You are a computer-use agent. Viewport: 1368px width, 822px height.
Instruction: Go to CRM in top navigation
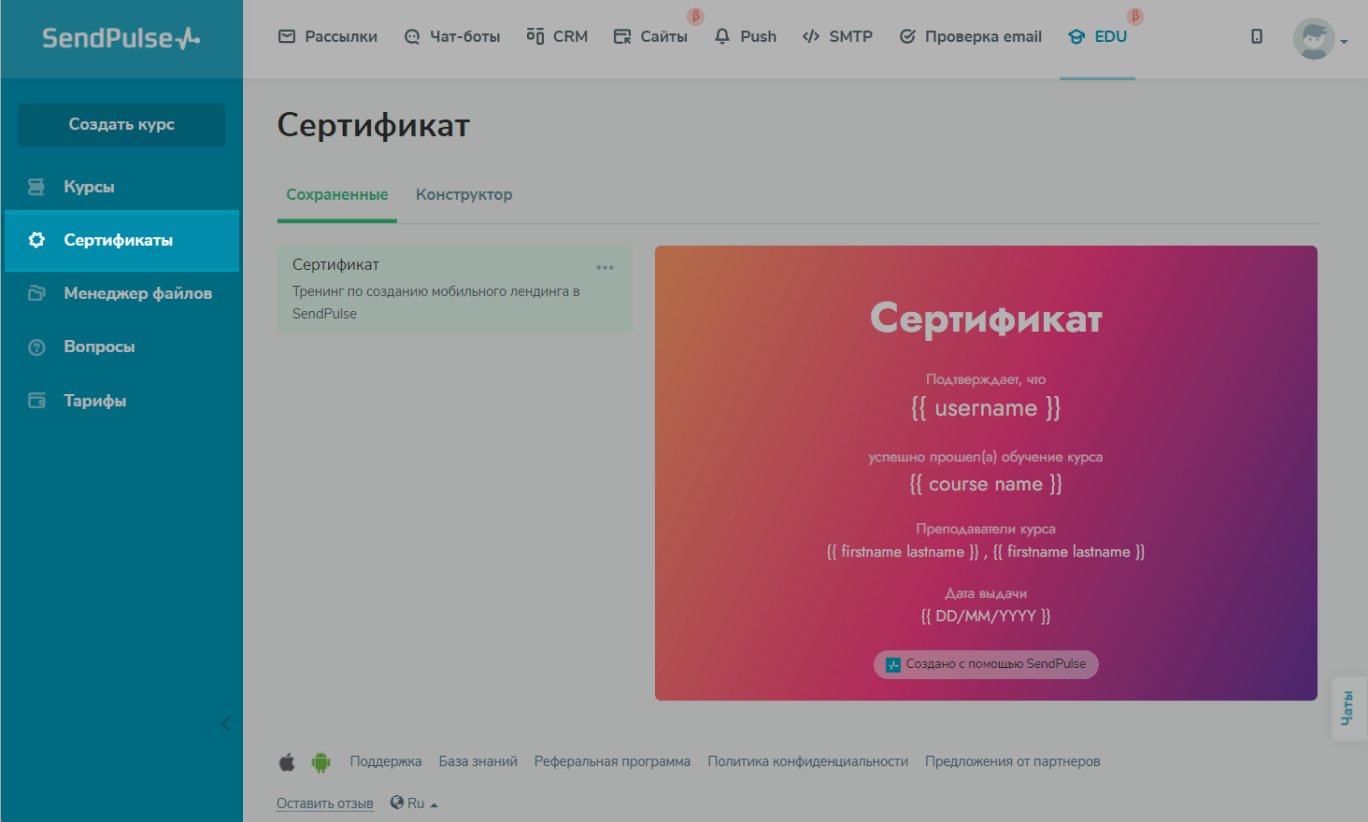[x=557, y=37]
